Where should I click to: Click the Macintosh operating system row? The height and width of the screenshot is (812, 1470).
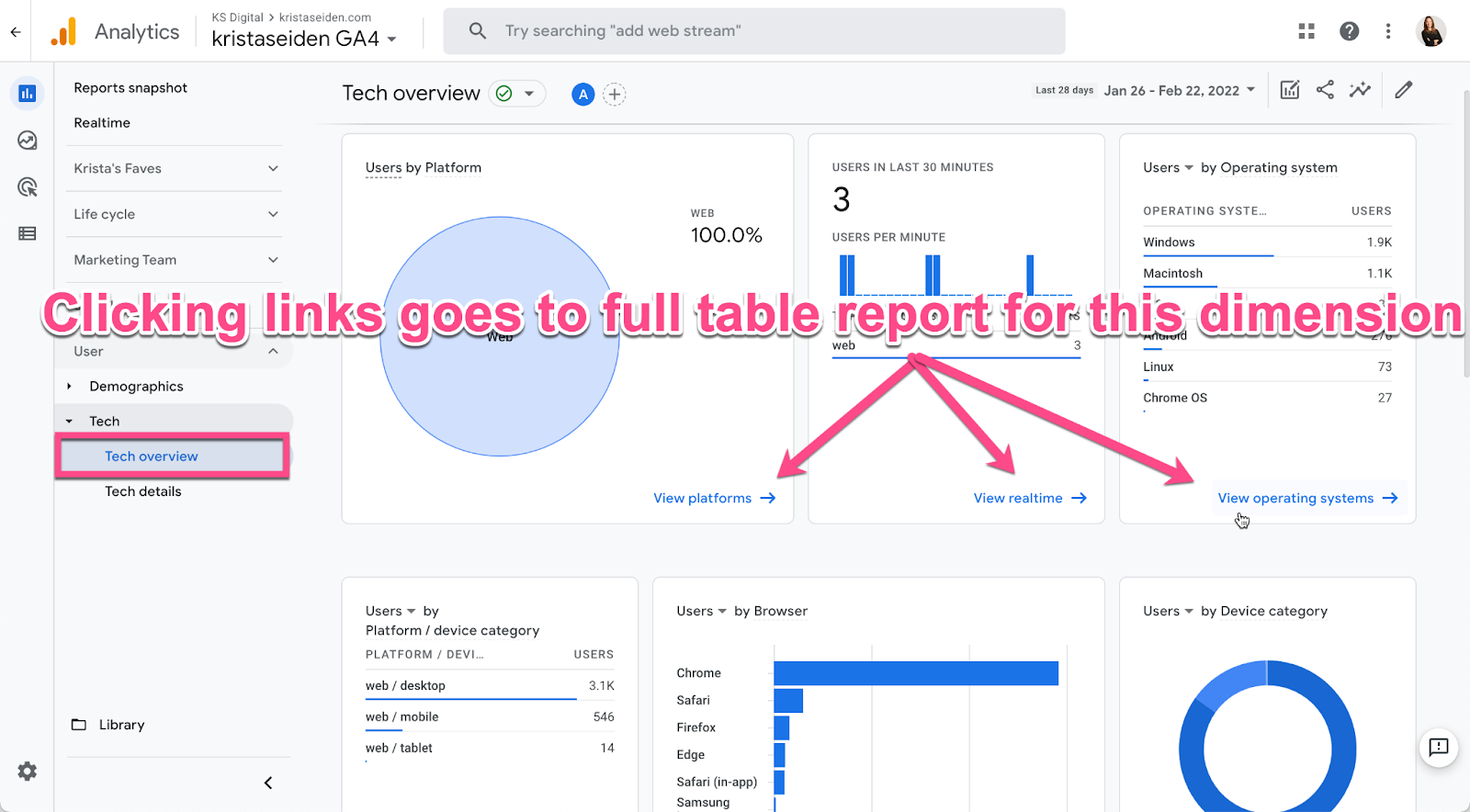click(1268, 274)
